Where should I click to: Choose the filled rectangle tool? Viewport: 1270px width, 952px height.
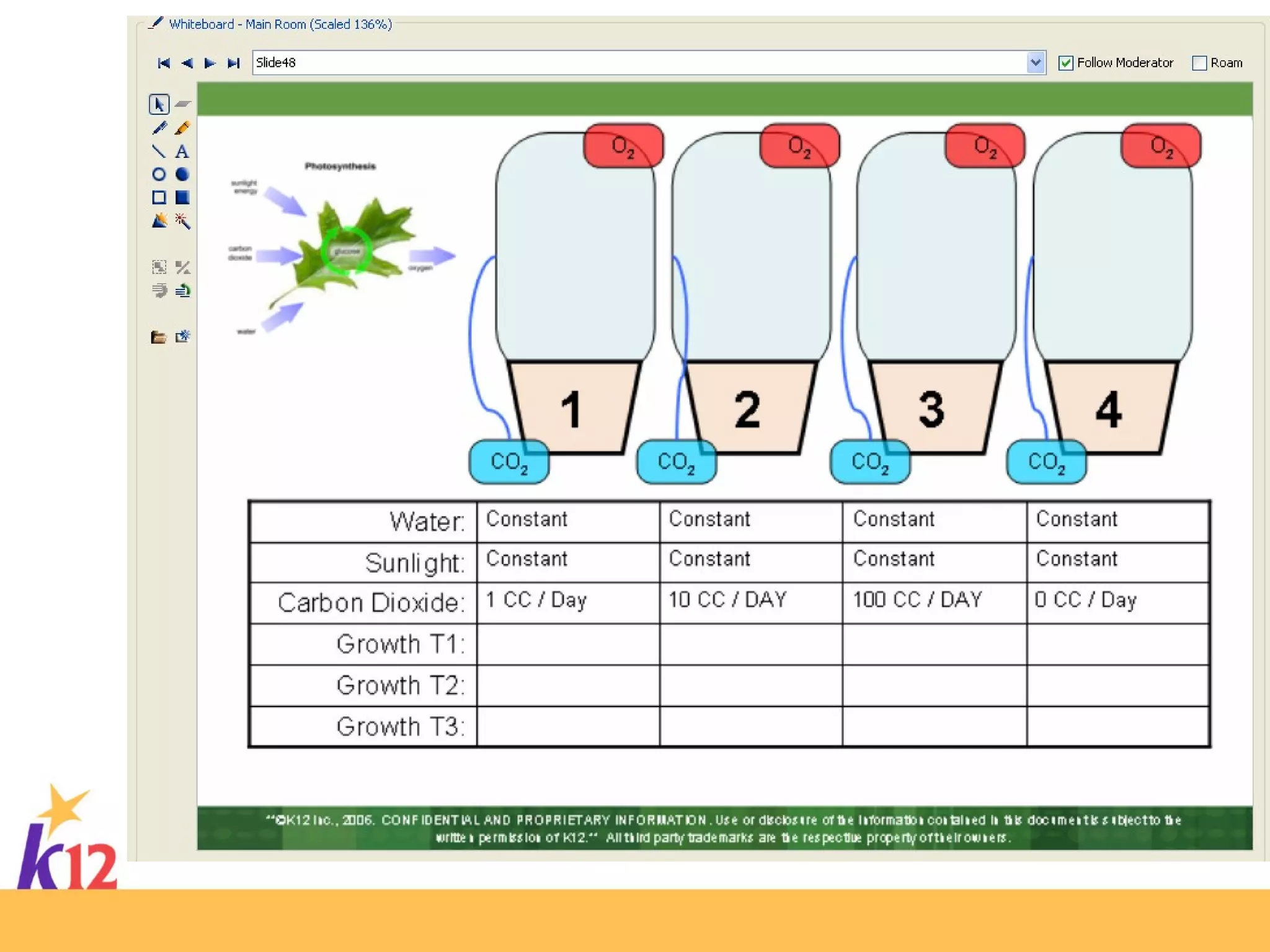[182, 197]
